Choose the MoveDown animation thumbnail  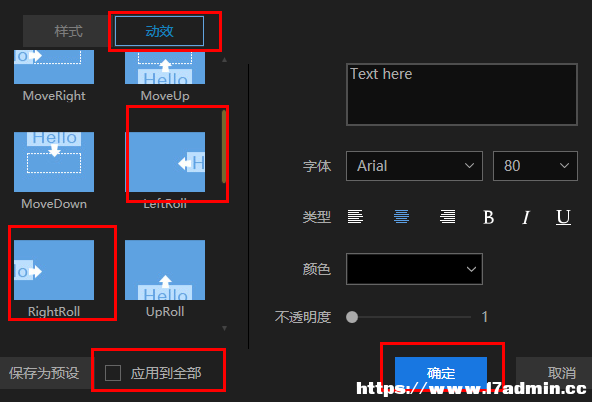click(54, 162)
